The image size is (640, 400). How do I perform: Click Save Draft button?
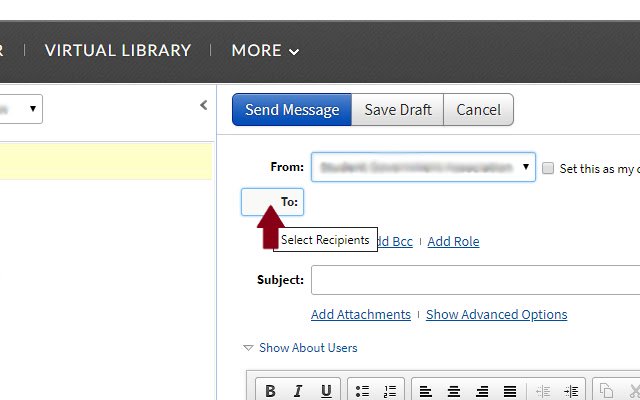coord(398,109)
